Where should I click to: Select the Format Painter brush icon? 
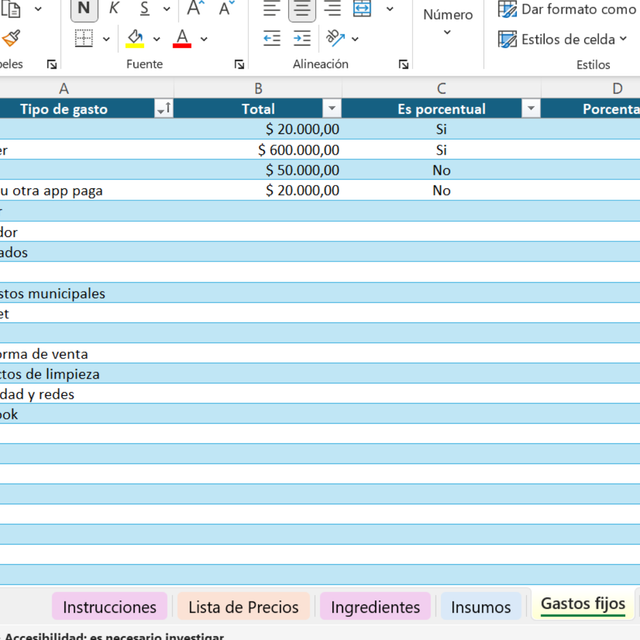[11, 39]
